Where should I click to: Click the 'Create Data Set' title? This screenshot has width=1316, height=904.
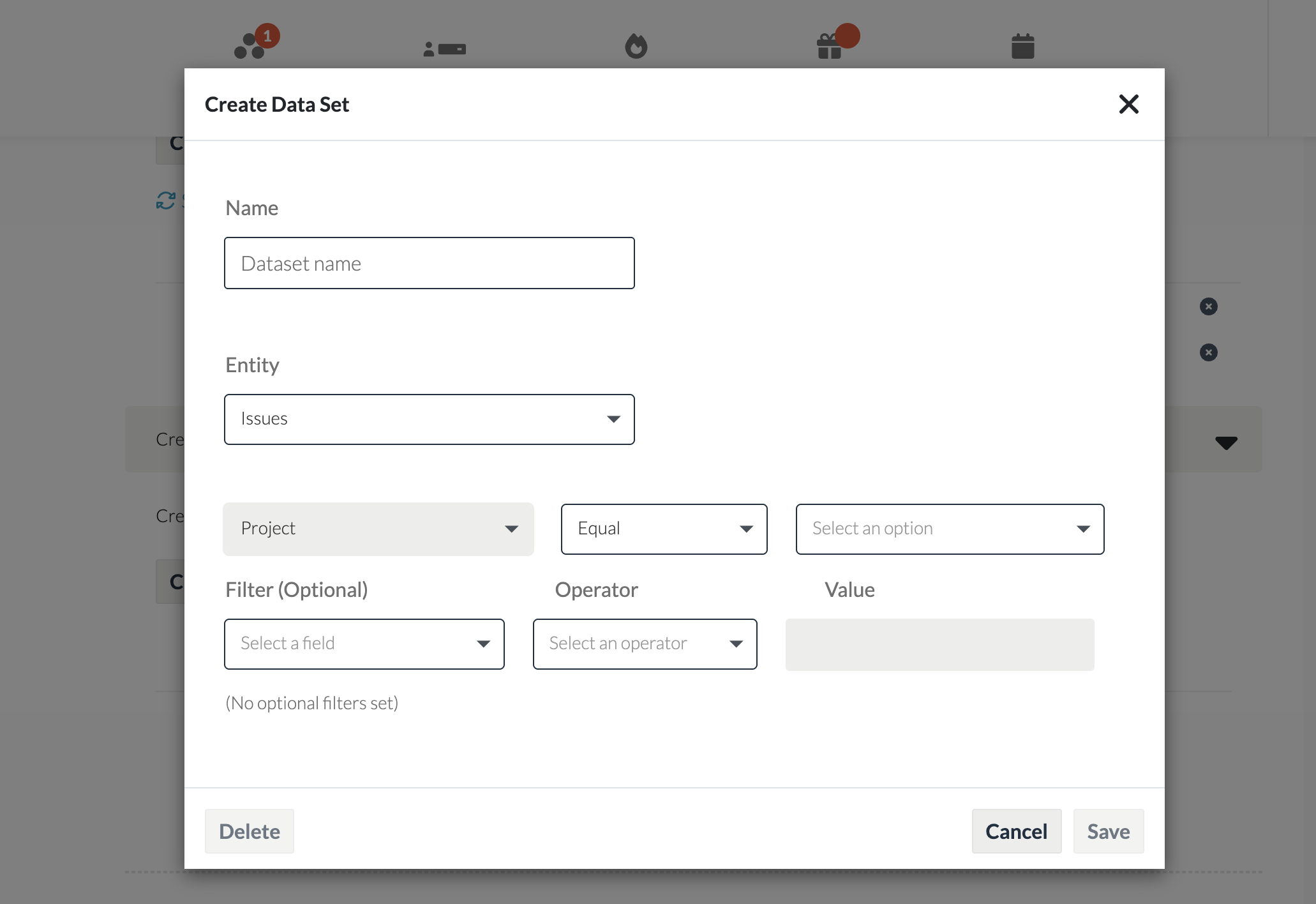276,104
